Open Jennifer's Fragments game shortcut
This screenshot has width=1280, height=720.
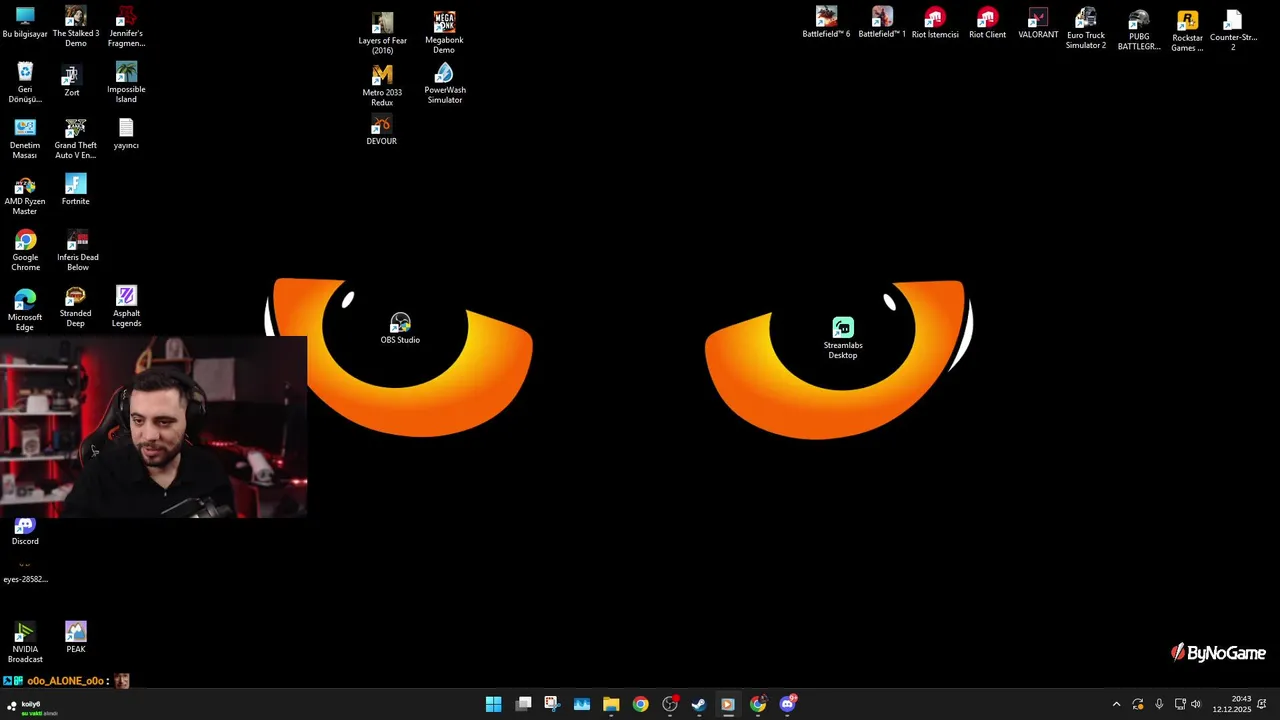(126, 27)
